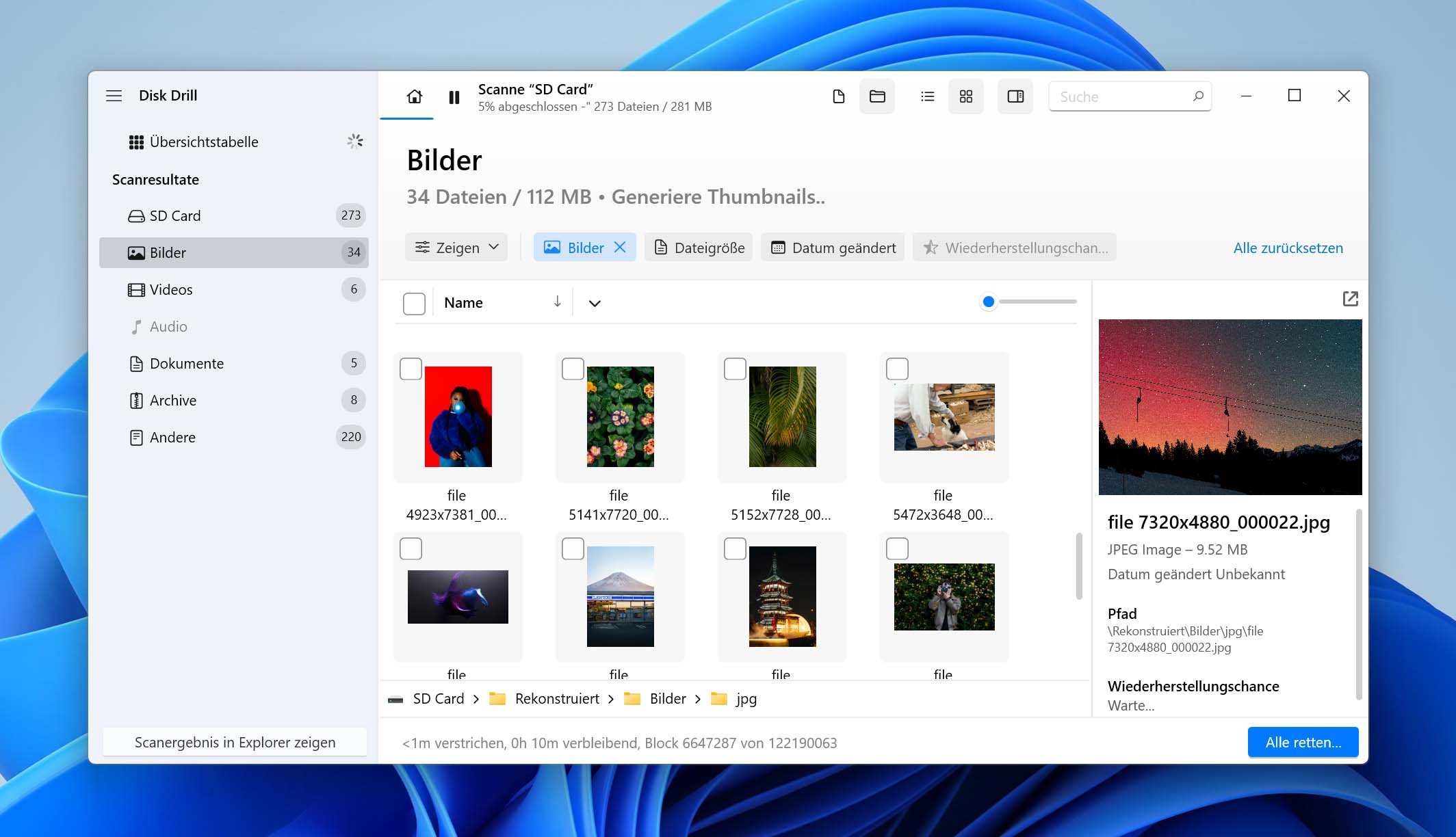This screenshot has height=837, width=1456.
Task: Reverse sort order arrow next to Name
Action: (x=557, y=302)
